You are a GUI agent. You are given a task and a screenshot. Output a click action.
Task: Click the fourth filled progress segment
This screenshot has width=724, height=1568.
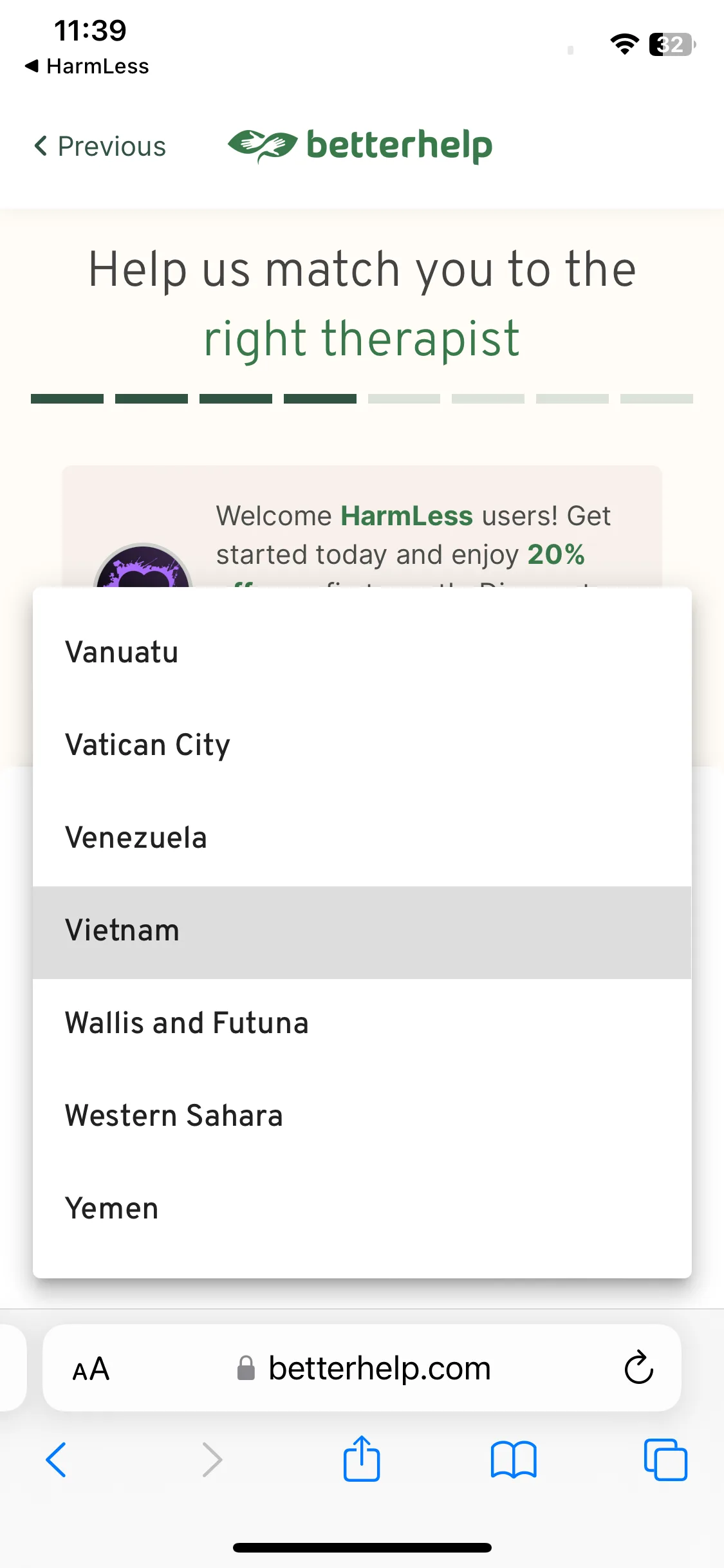pyautogui.click(x=320, y=399)
